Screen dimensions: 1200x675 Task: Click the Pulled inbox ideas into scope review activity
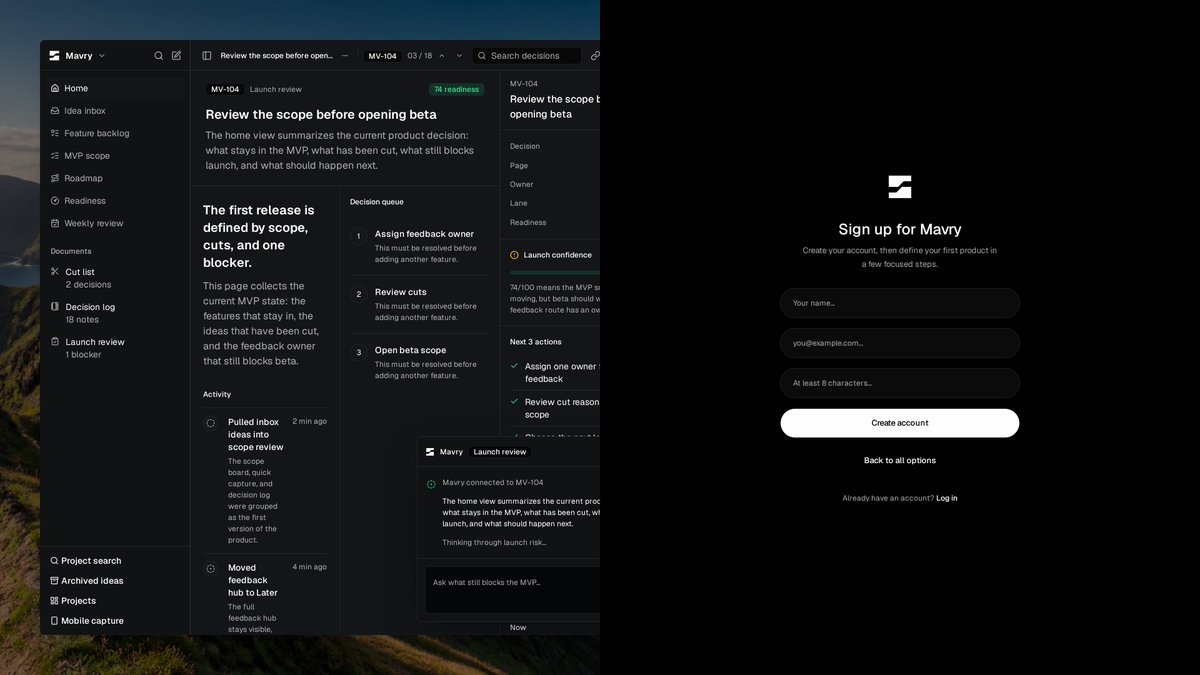pyautogui.click(x=265, y=480)
